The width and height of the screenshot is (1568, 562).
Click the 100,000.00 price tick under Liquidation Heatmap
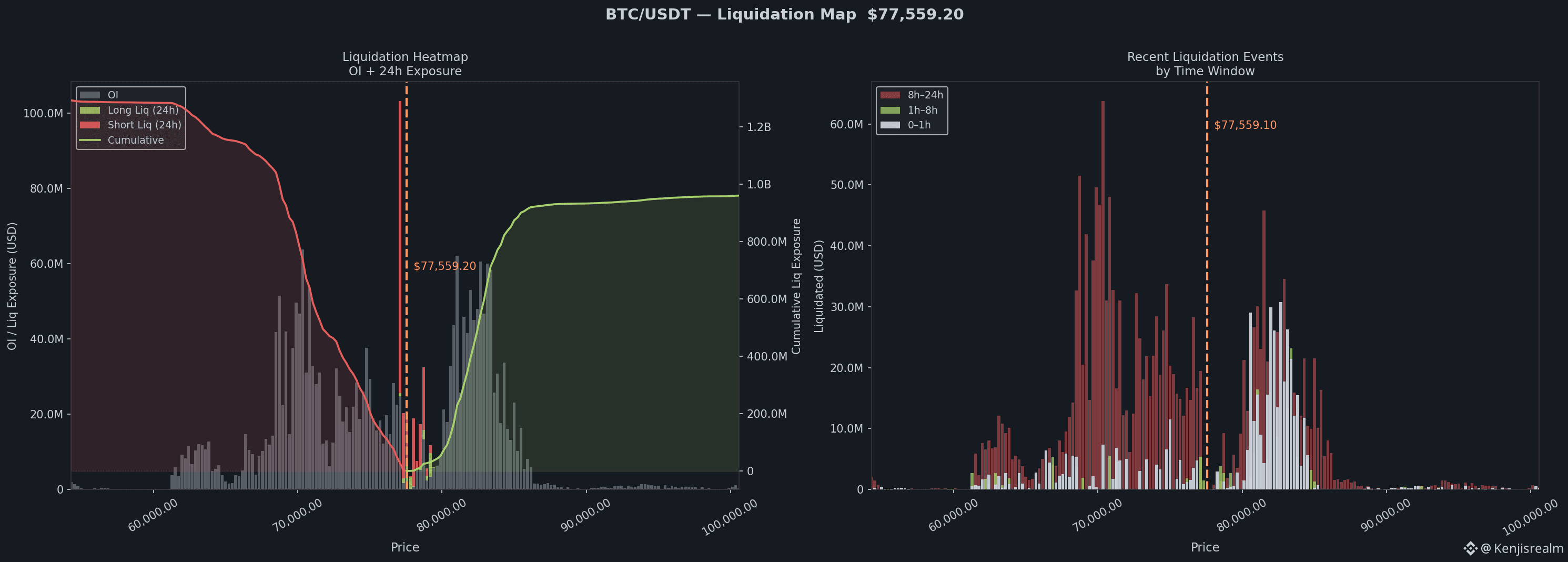coord(729,517)
